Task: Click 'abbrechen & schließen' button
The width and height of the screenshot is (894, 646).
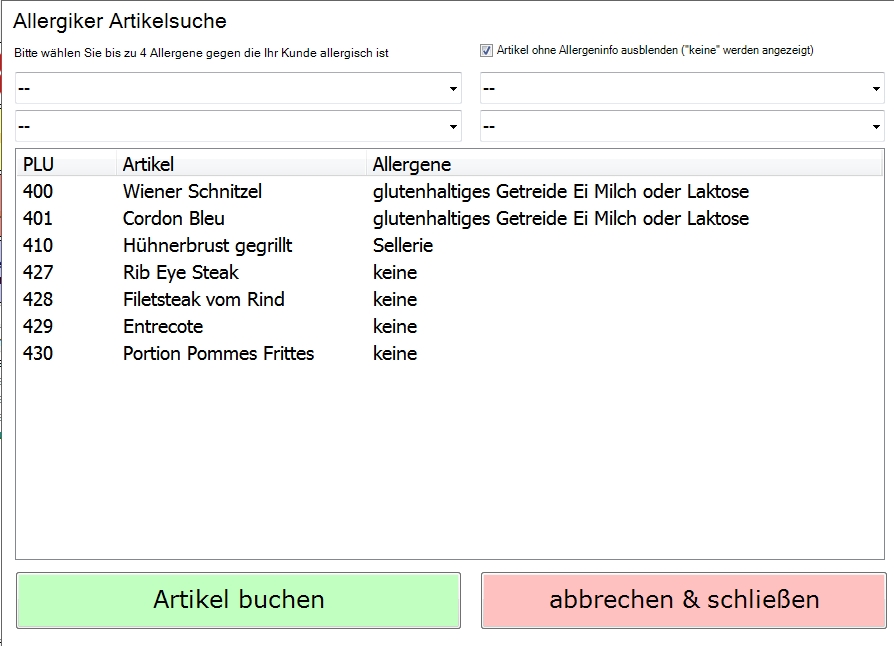Action: click(684, 600)
